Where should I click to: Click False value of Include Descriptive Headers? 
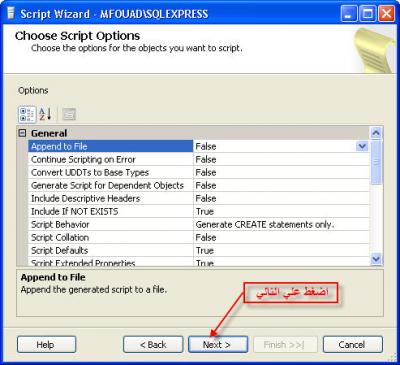(x=281, y=198)
